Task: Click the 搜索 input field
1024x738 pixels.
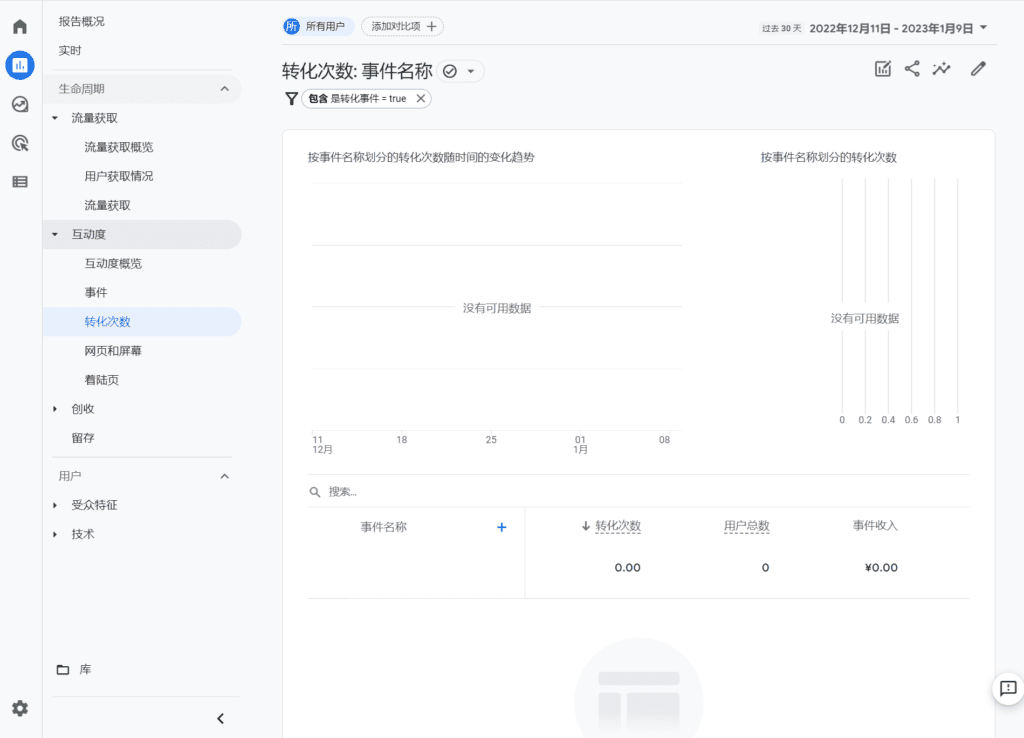Action: pyautogui.click(x=639, y=492)
